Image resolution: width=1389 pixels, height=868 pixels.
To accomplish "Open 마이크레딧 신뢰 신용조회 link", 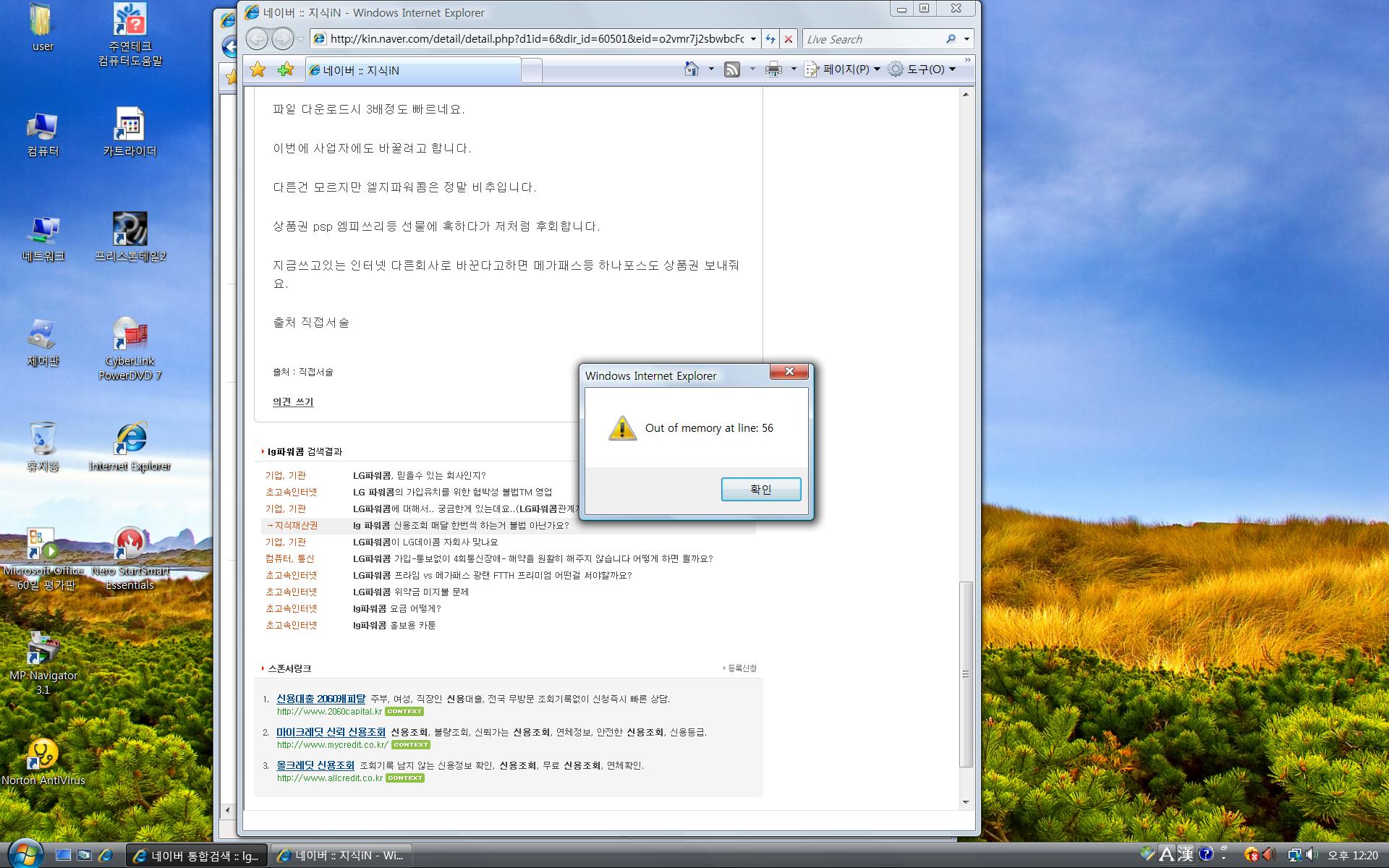I will pyautogui.click(x=331, y=732).
